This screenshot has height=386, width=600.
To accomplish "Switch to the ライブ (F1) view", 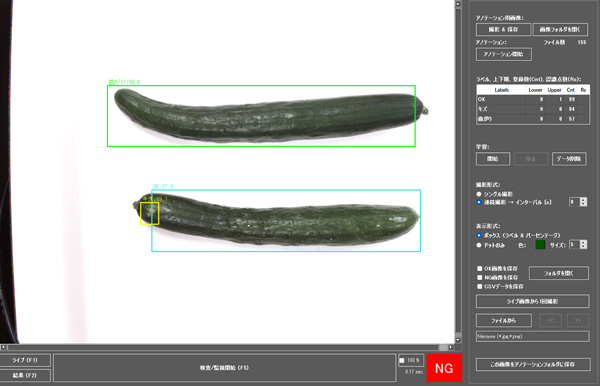I will point(25,360).
